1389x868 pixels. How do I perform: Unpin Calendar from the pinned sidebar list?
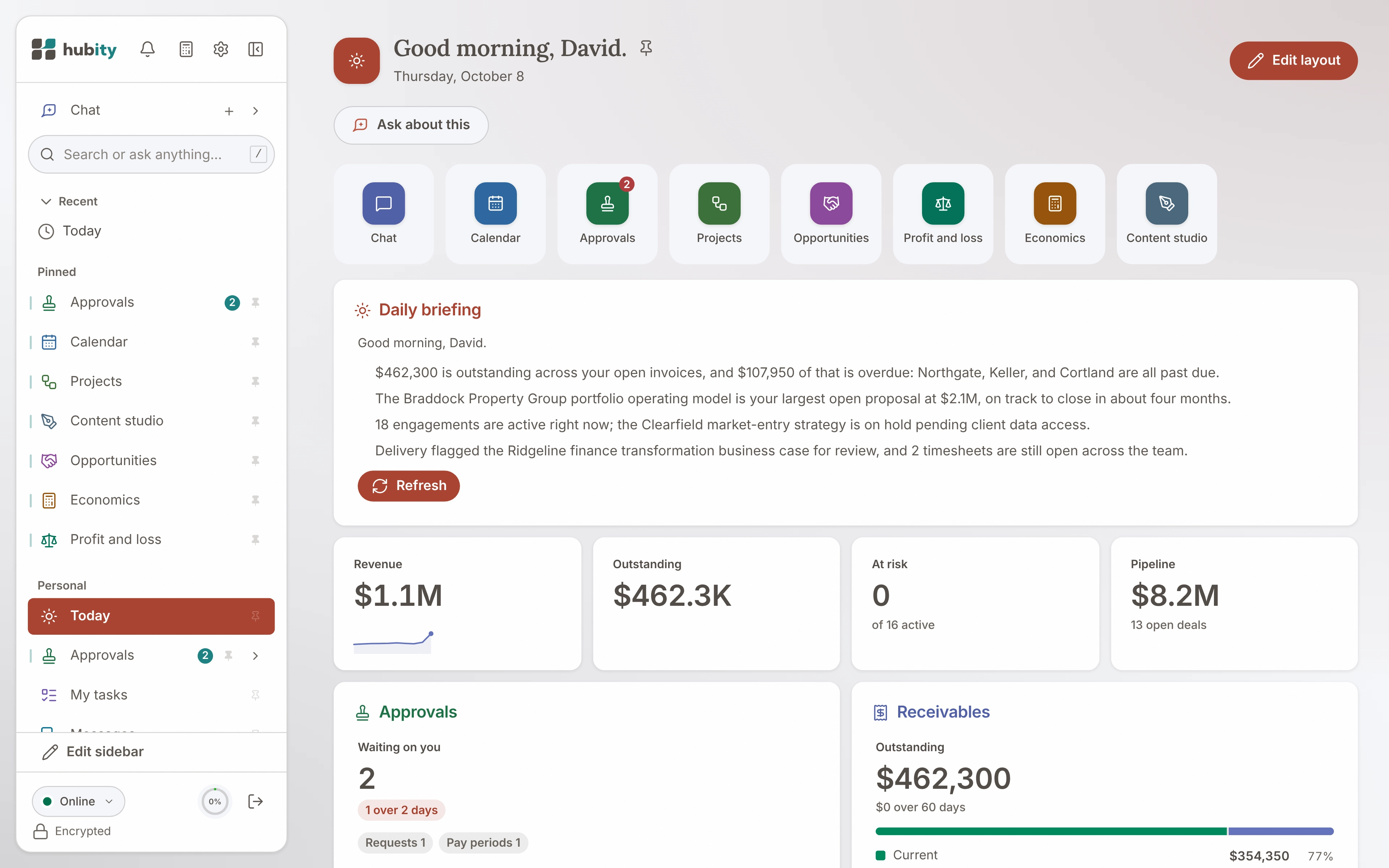click(255, 342)
